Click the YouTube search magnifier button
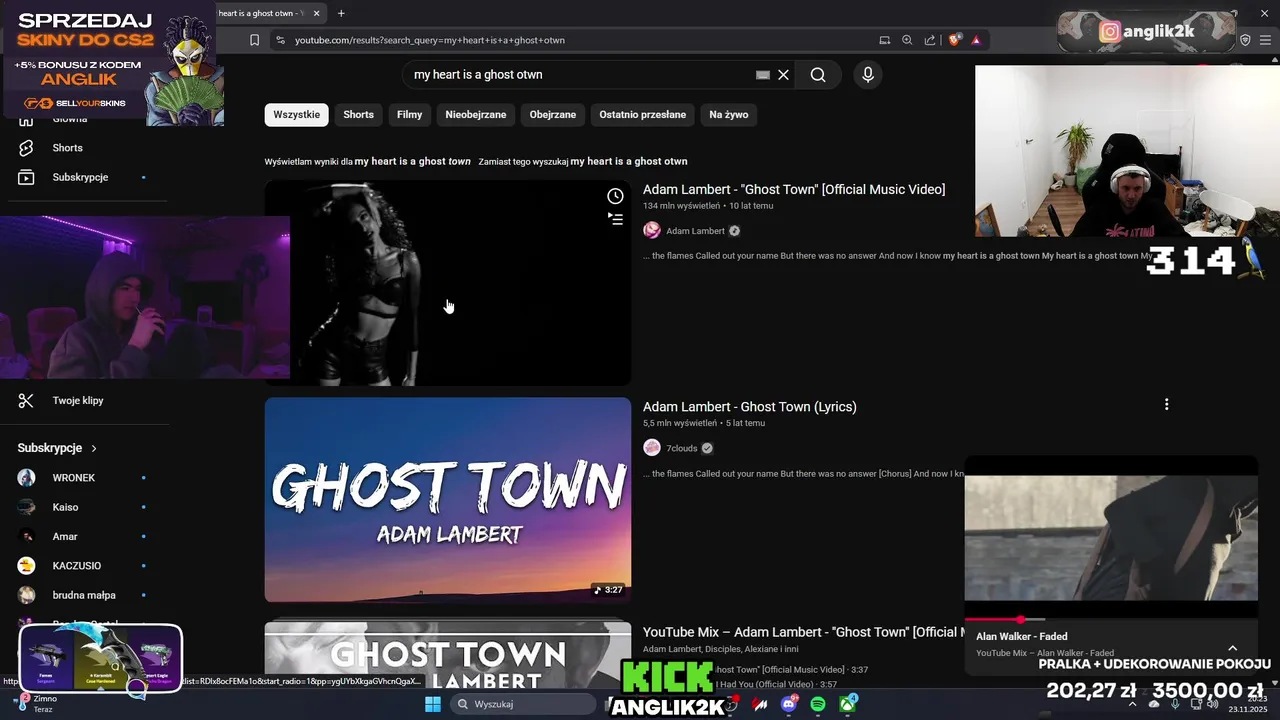This screenshot has width=1280, height=720. 818,75
